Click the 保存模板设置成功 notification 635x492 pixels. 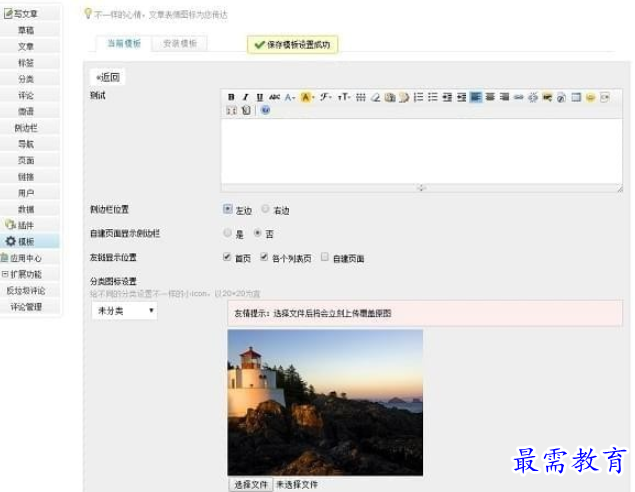click(292, 45)
